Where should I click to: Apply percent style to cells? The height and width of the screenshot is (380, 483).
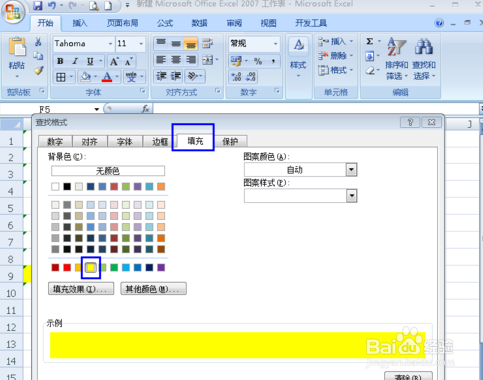pos(258,61)
